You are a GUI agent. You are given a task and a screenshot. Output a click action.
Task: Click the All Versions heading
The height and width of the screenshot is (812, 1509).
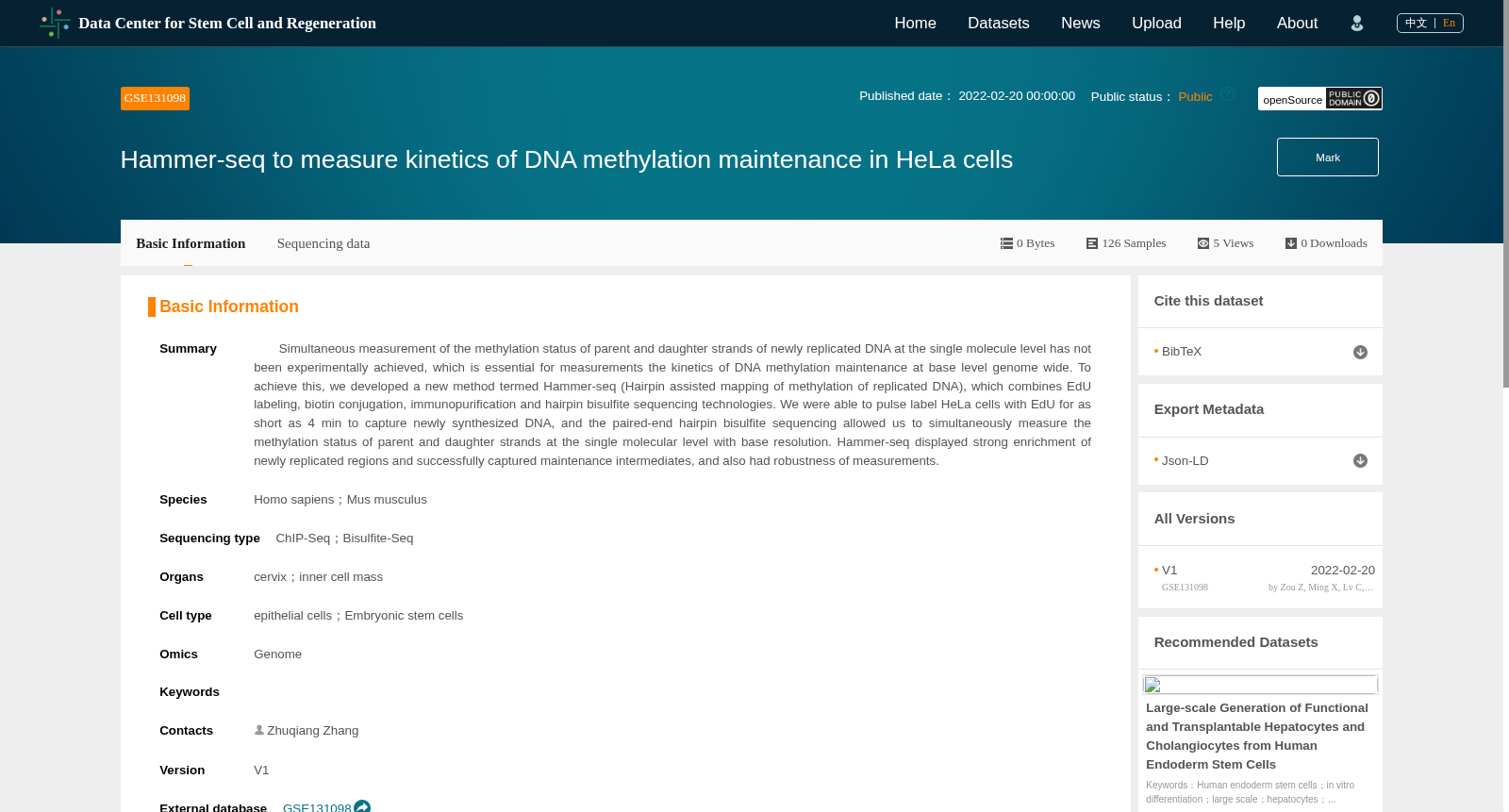pyautogui.click(x=1194, y=519)
